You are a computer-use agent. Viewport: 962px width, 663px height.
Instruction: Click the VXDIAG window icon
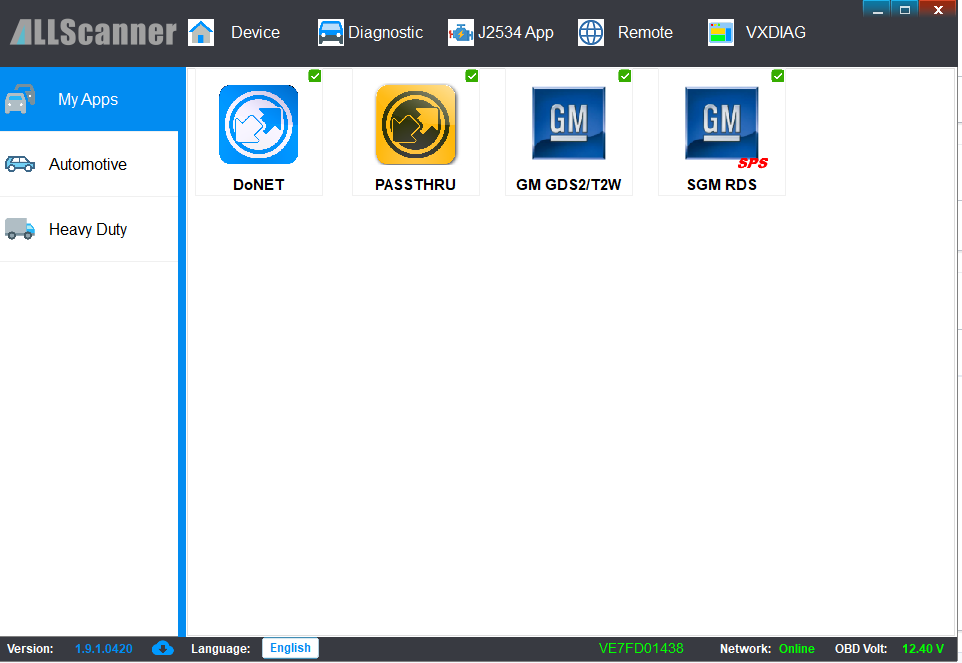[x=721, y=33]
